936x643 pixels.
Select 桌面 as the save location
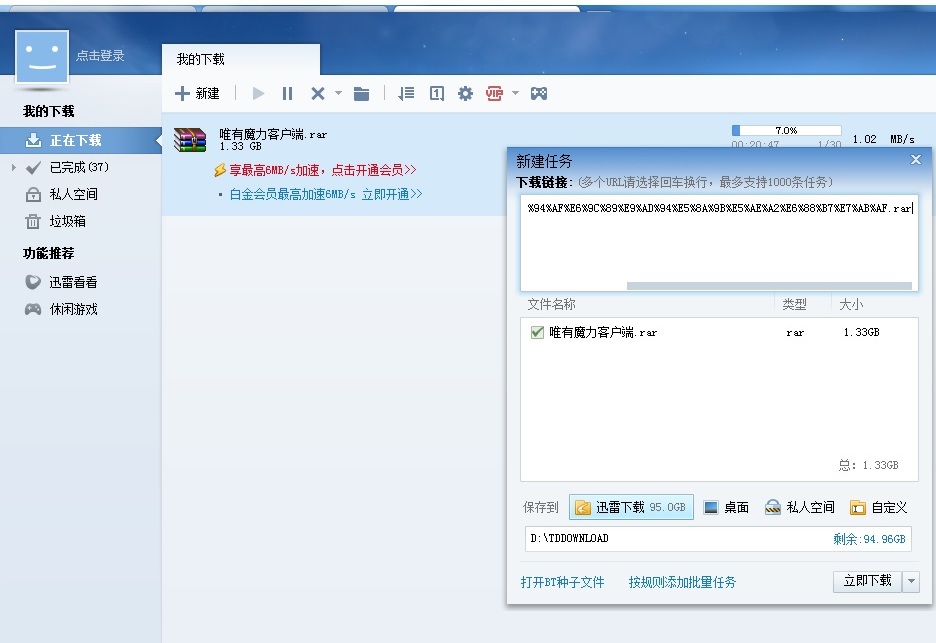(726, 507)
